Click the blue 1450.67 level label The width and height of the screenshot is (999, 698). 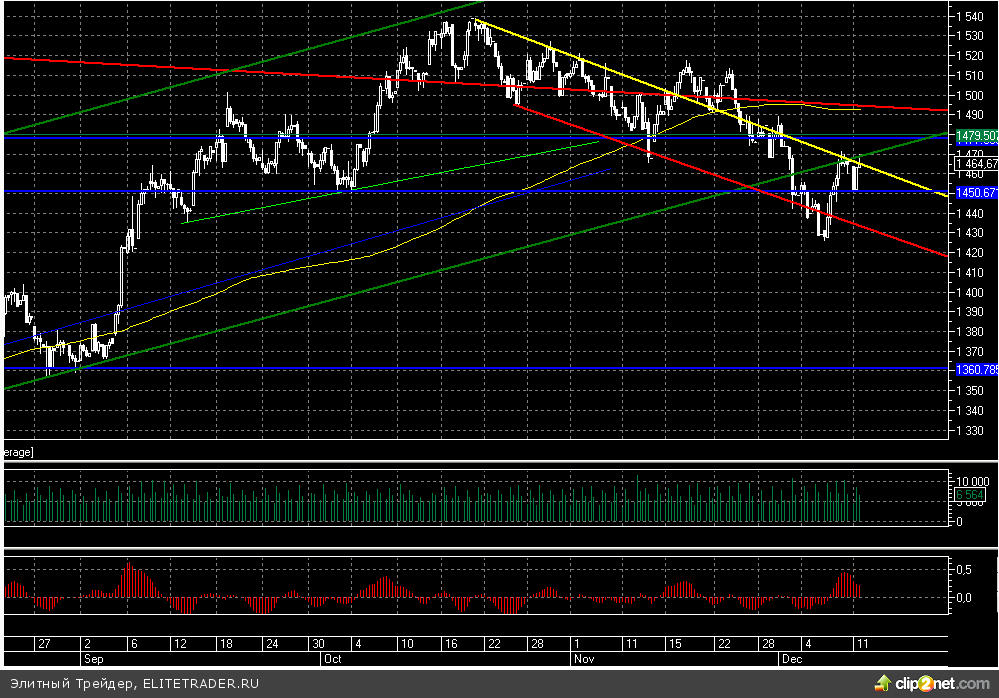click(977, 191)
